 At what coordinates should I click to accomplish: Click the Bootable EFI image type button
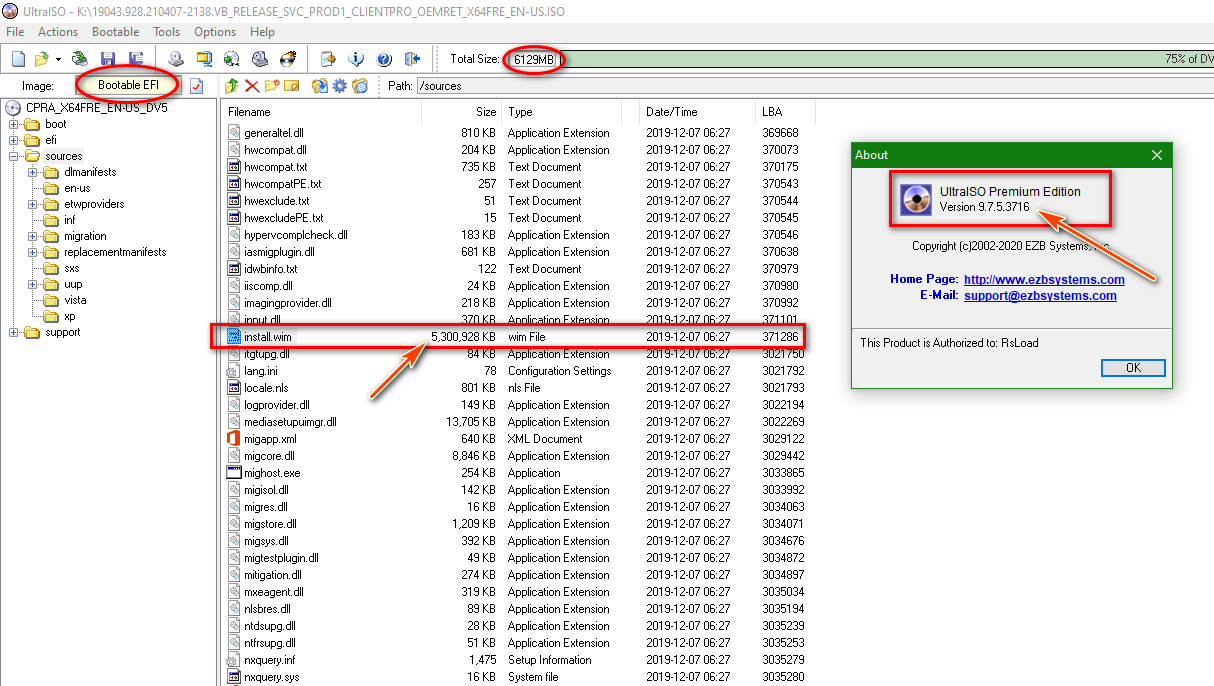[x=128, y=85]
